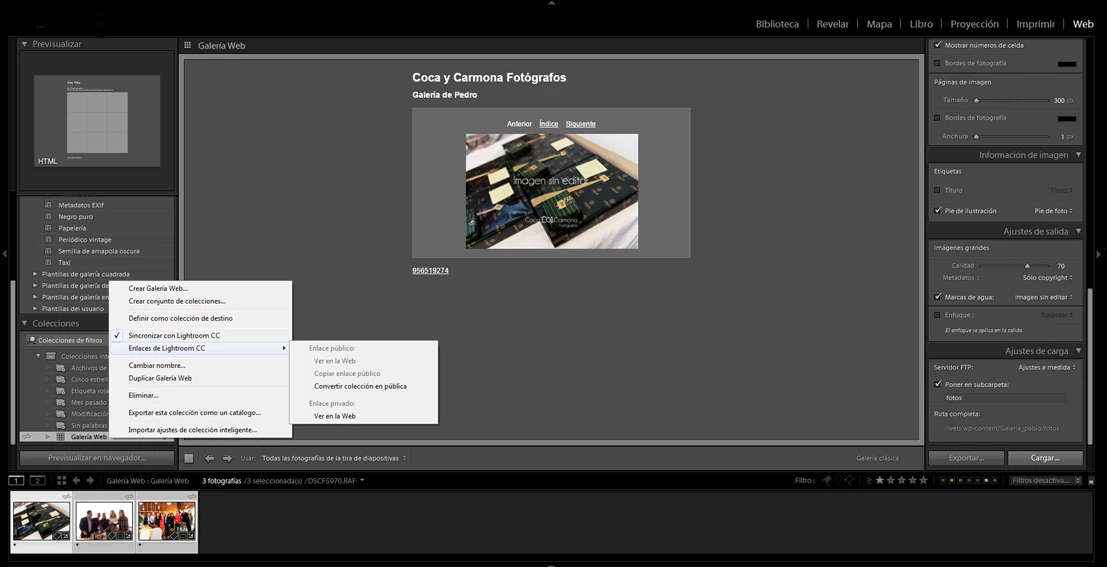Open Servidor FTP Ajustes a medida dropdown
This screenshot has width=1107, height=567.
(1046, 368)
